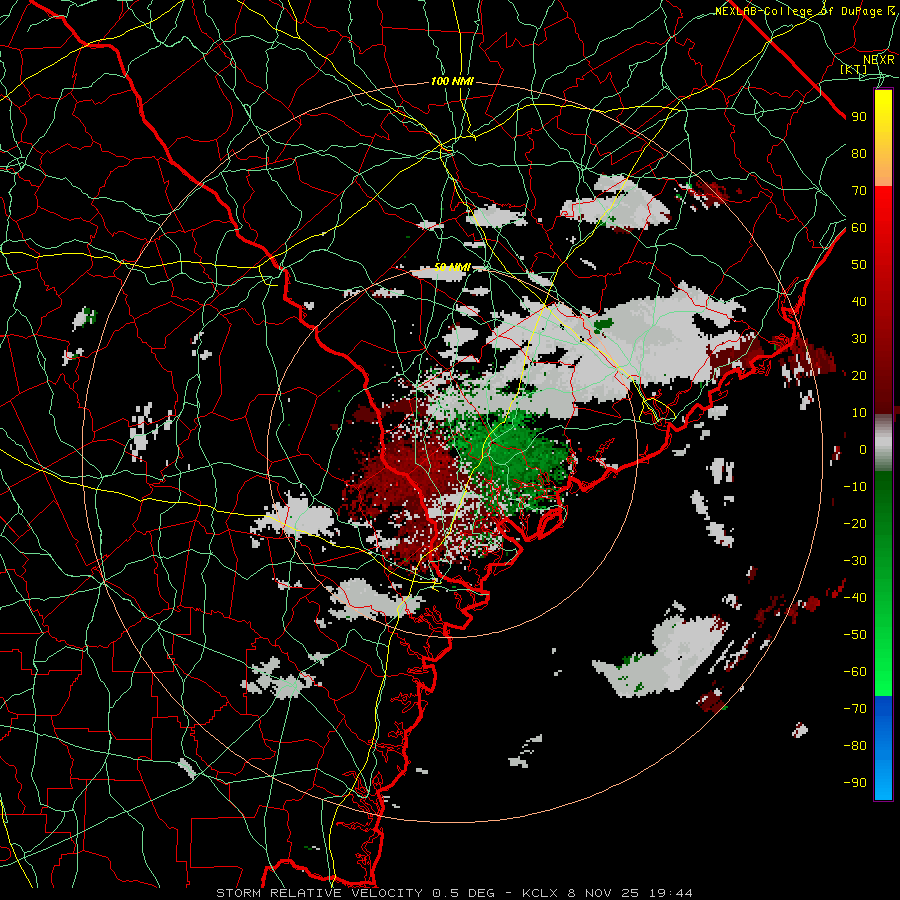Screen dimensions: 900x900
Task: Click the -10 value on velocity scale
Action: tap(855, 487)
